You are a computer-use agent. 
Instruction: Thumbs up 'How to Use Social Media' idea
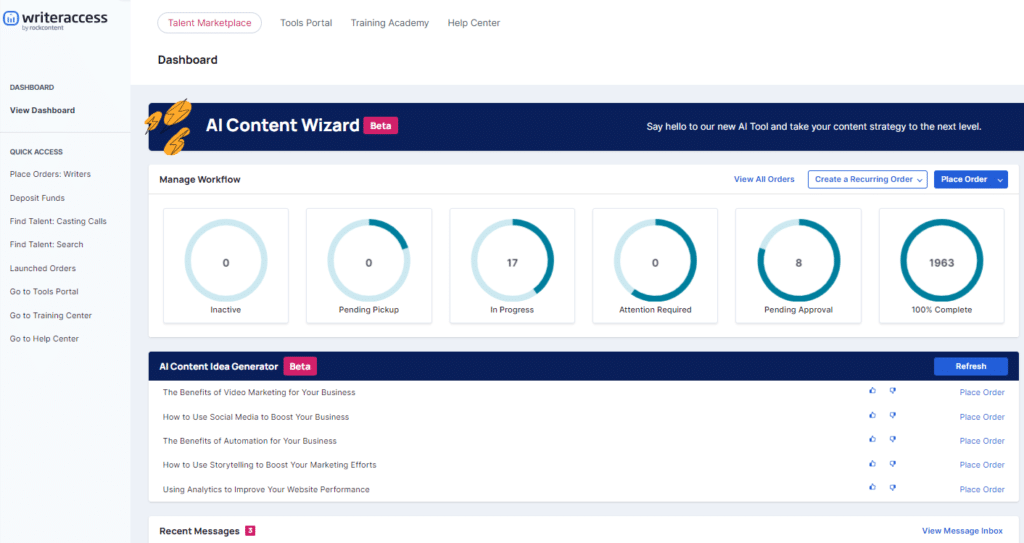coord(872,415)
